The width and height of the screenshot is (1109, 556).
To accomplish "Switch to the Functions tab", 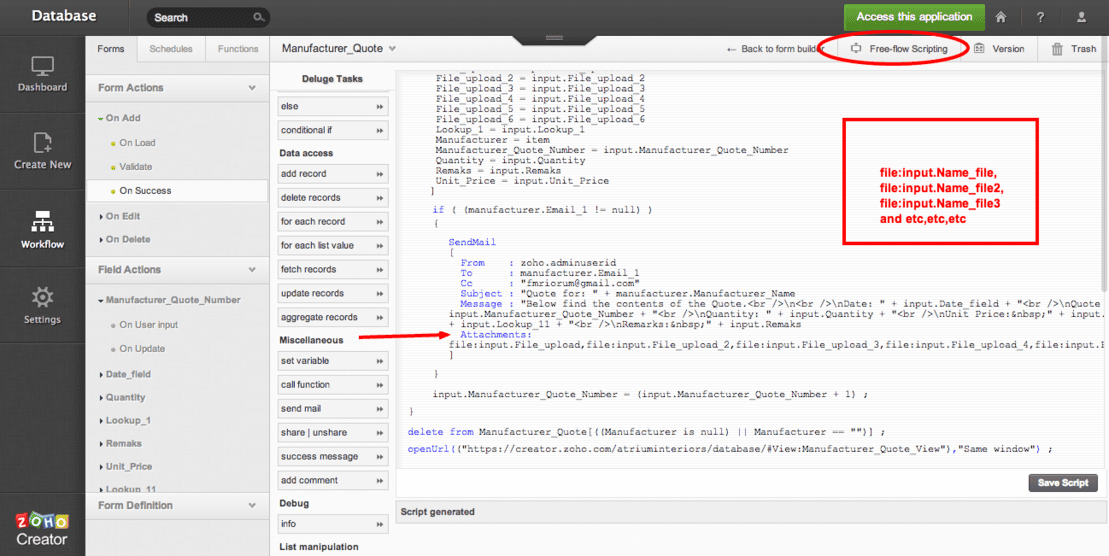I will click(238, 49).
